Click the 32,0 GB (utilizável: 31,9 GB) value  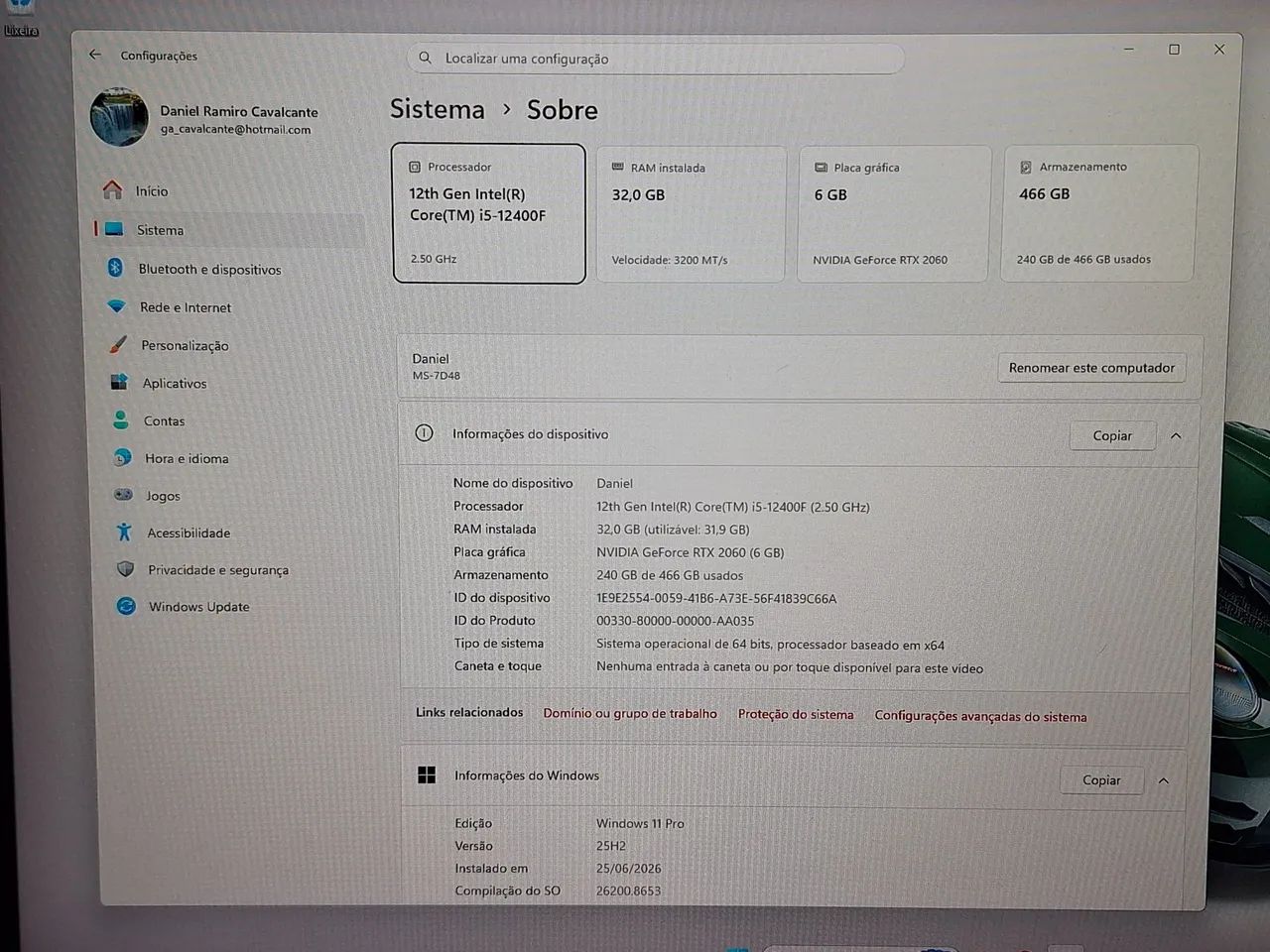[673, 530]
